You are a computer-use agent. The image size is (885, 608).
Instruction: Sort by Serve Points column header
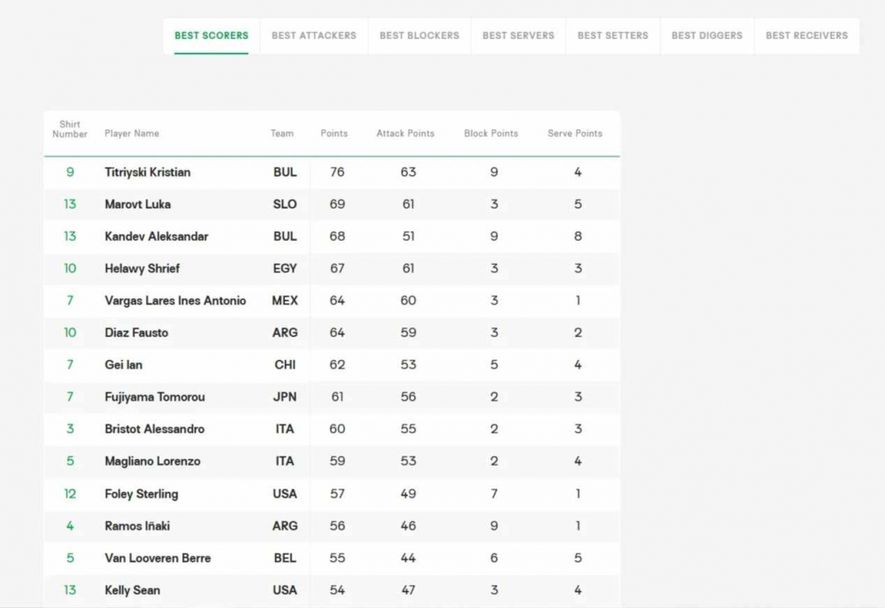[575, 134]
